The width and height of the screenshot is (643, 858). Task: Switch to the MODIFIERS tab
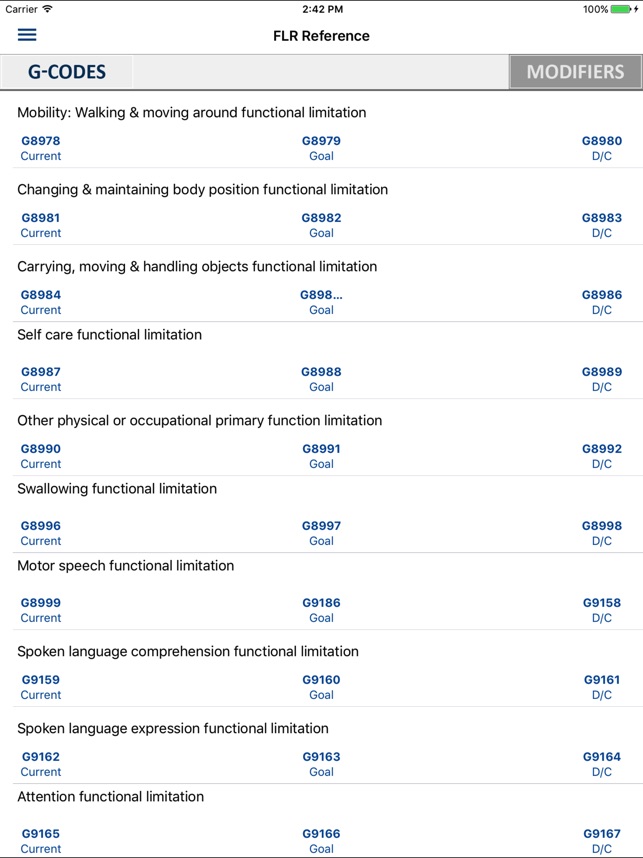click(x=575, y=72)
